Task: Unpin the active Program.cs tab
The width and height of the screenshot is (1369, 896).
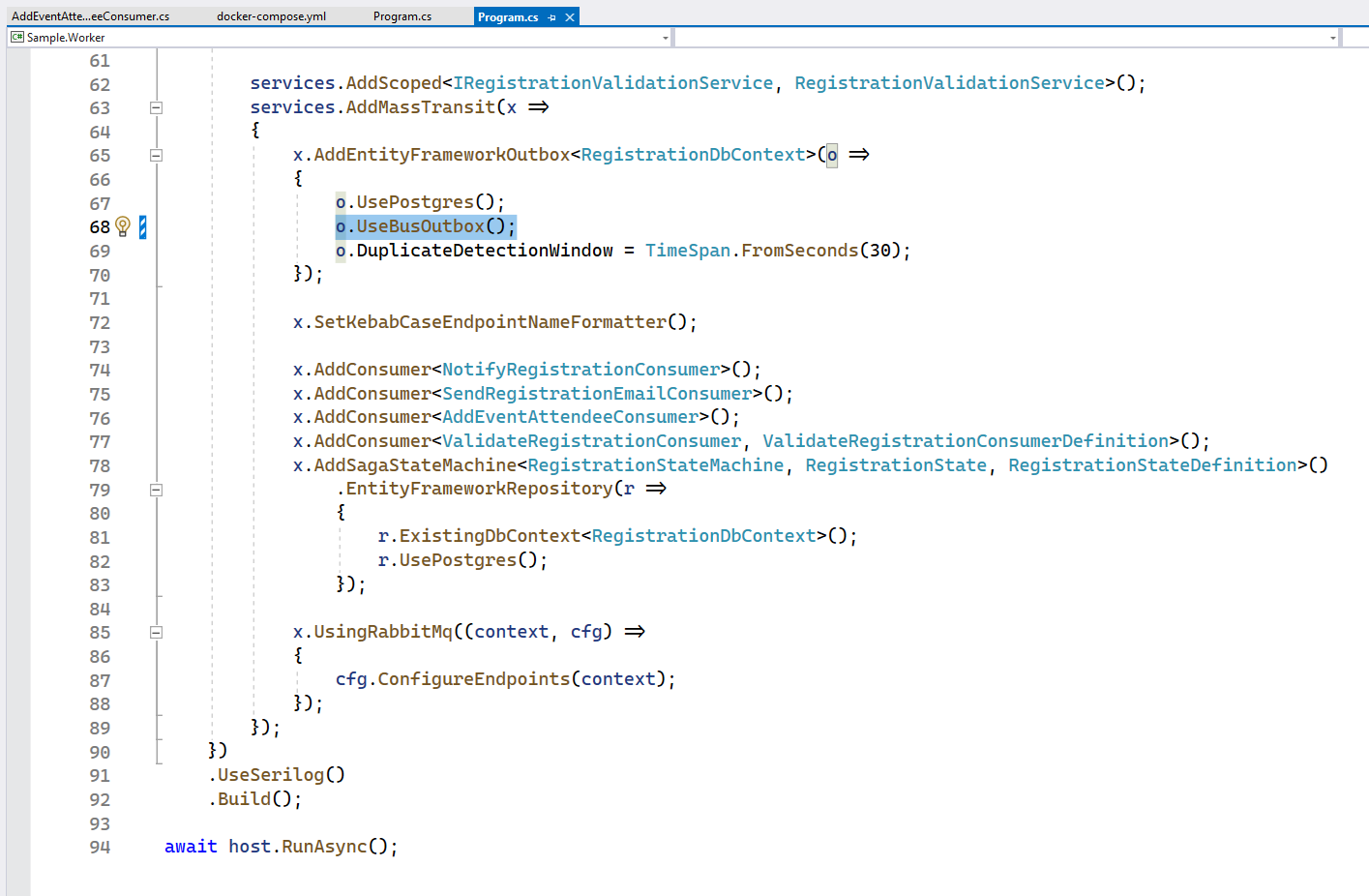Action: (x=554, y=16)
